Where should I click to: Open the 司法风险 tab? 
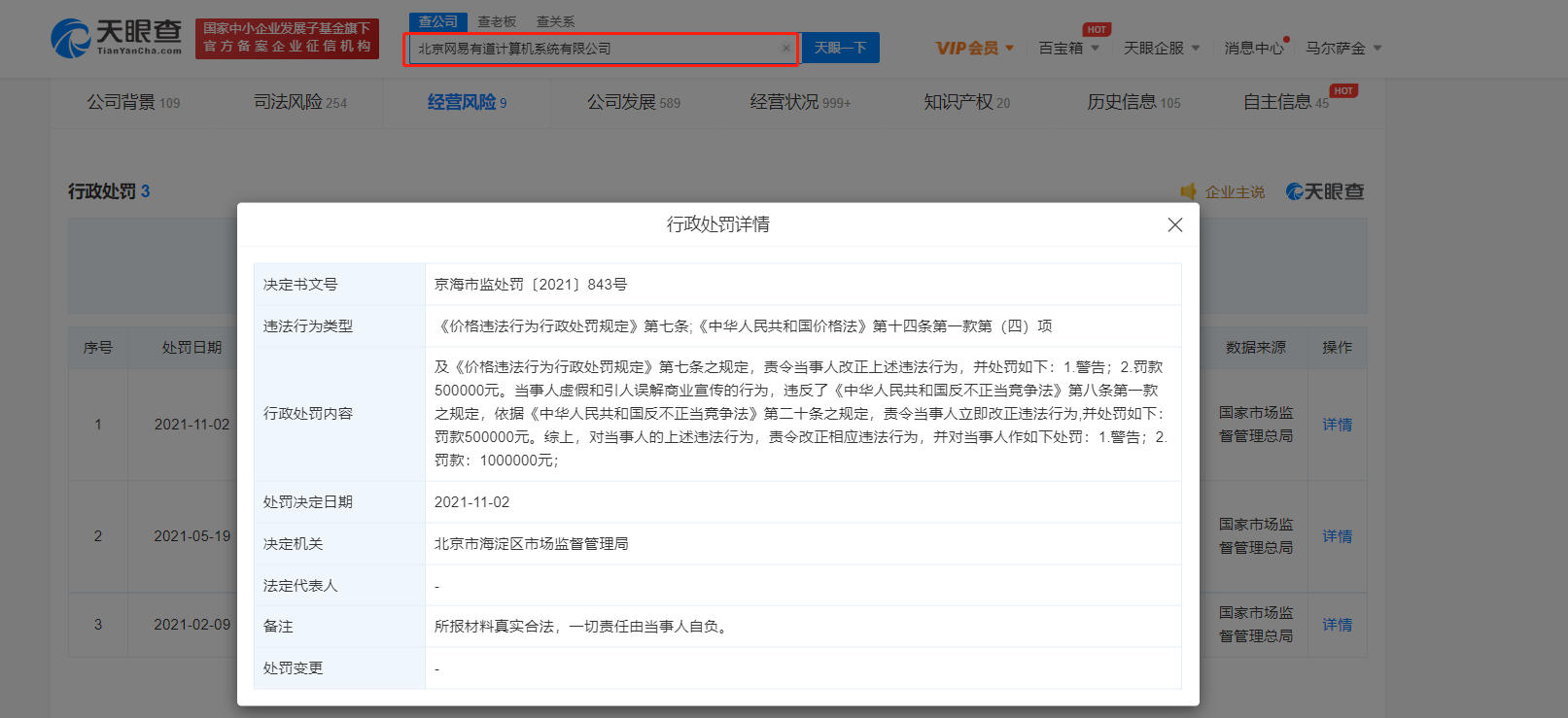tap(300, 102)
